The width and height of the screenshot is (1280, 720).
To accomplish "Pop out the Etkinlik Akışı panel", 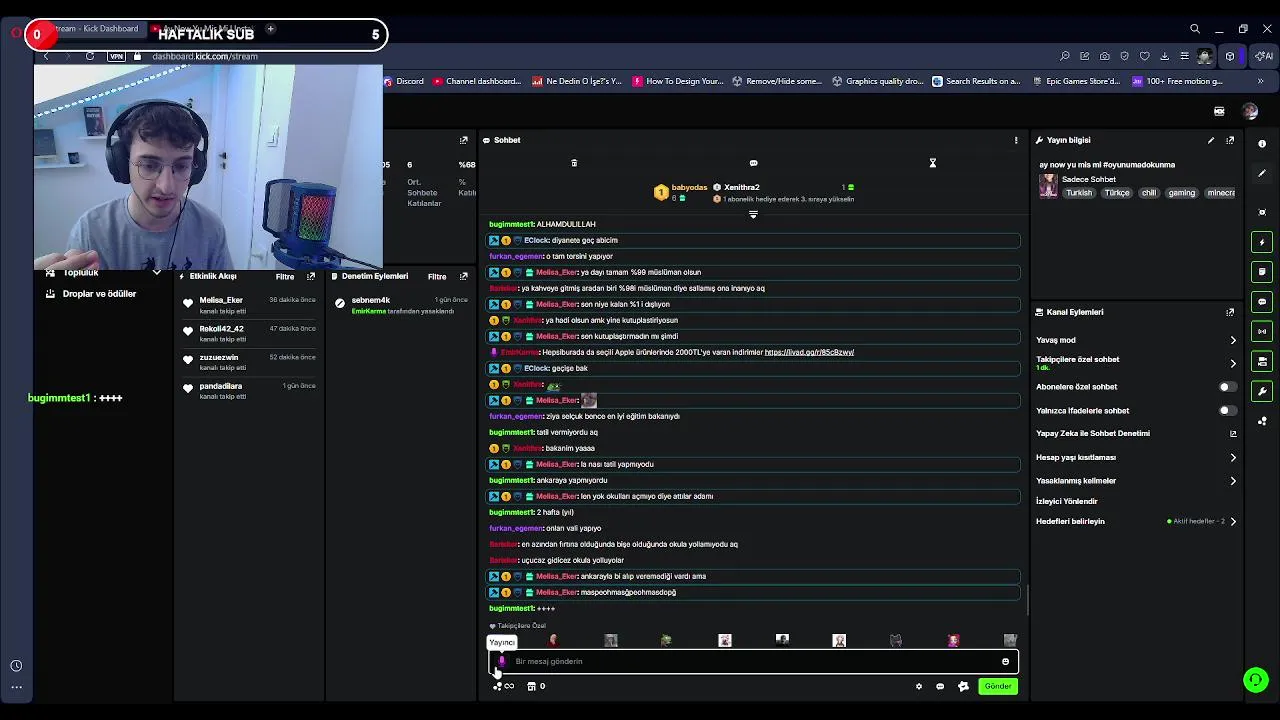I will (311, 277).
